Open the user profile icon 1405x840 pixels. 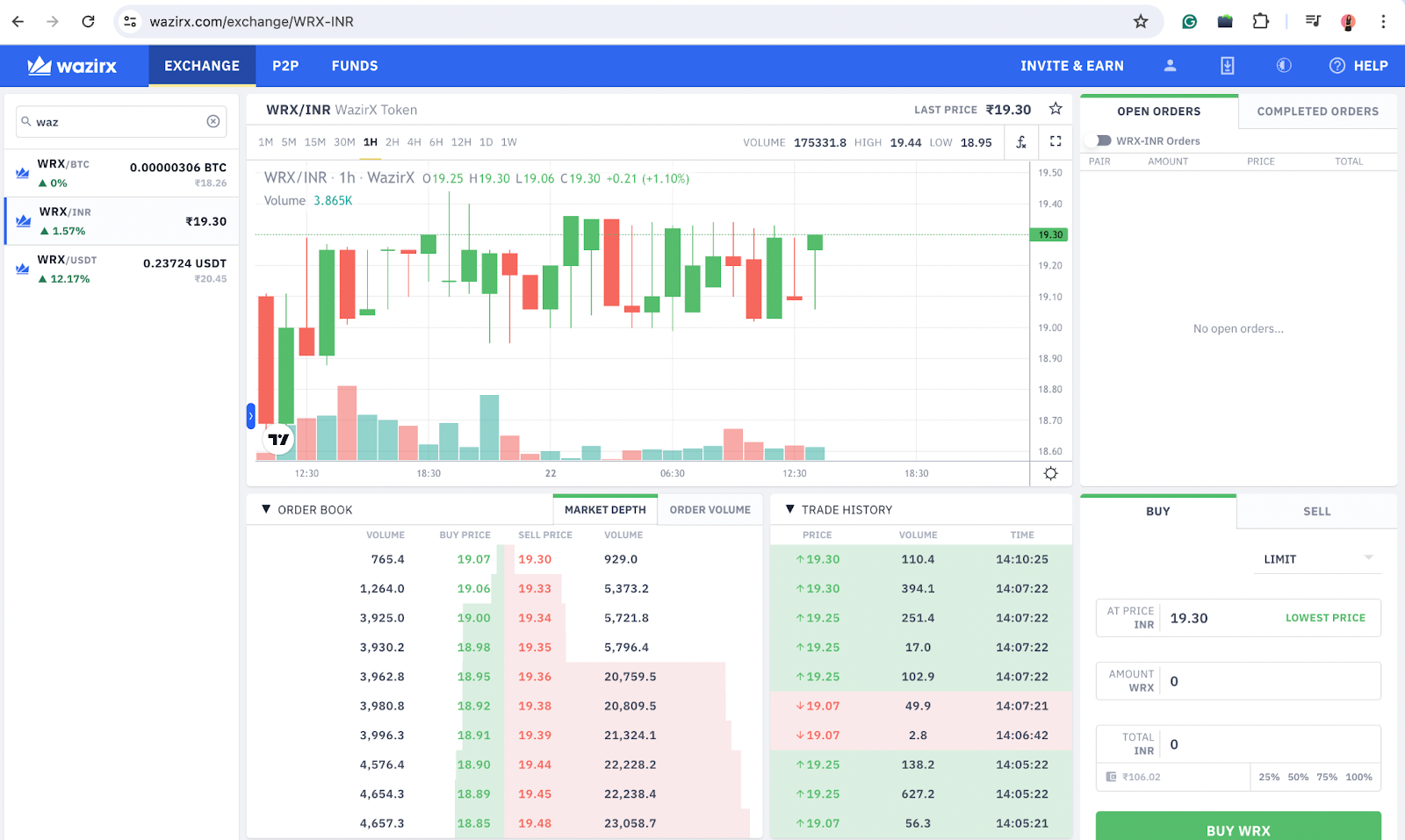(1170, 66)
